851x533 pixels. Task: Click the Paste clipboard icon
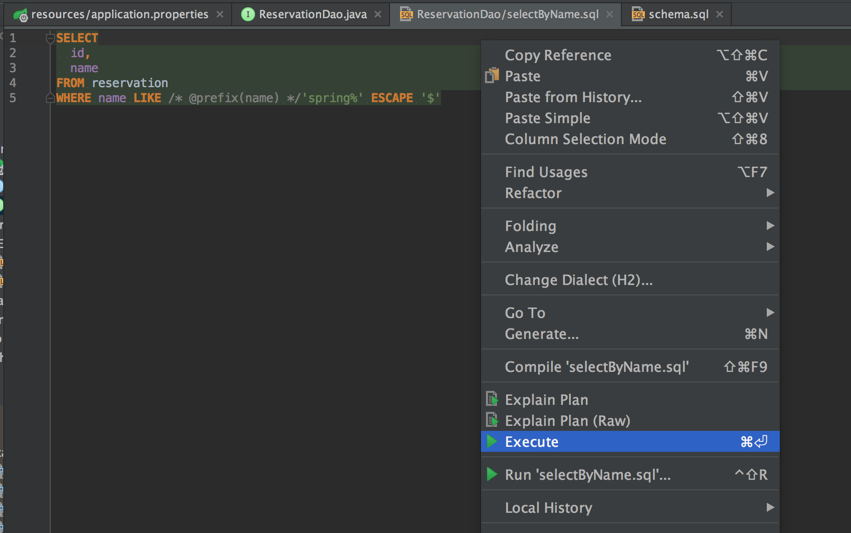[x=492, y=76]
